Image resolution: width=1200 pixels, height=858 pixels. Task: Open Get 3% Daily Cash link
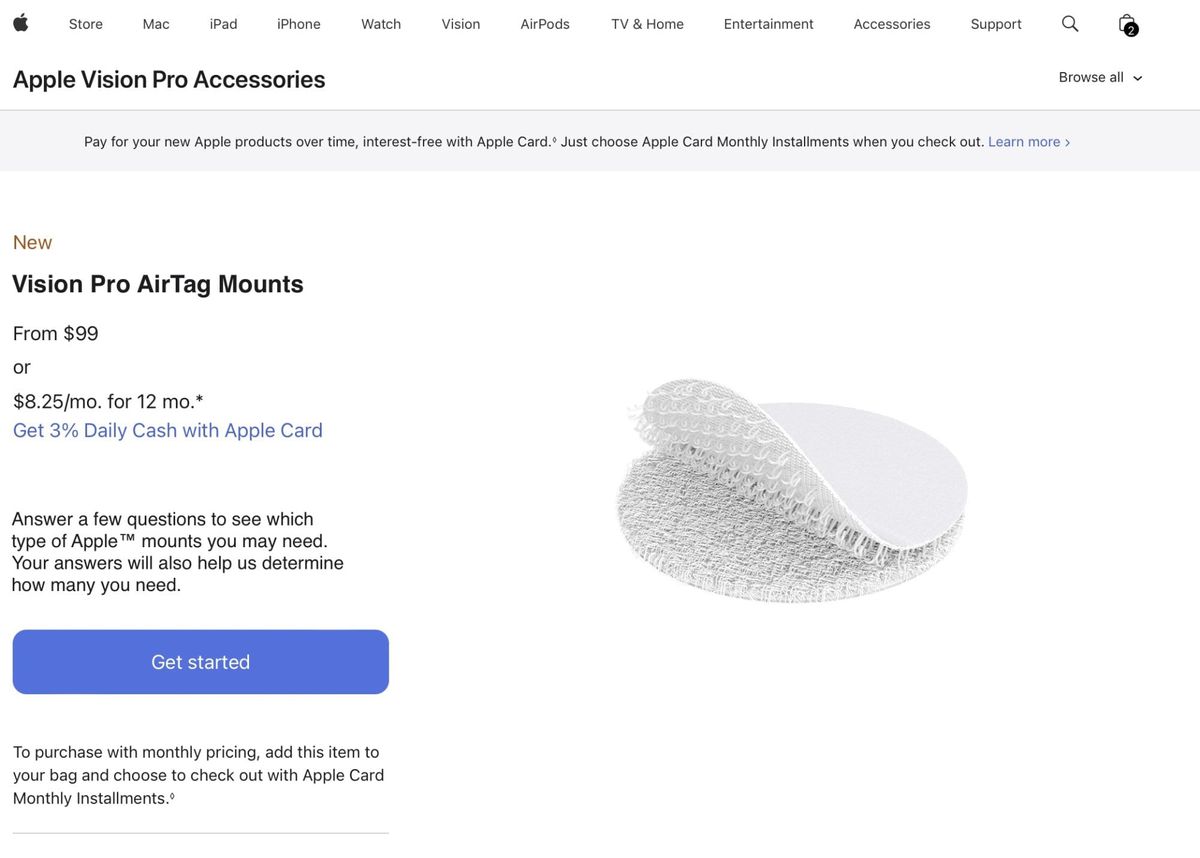click(x=168, y=430)
